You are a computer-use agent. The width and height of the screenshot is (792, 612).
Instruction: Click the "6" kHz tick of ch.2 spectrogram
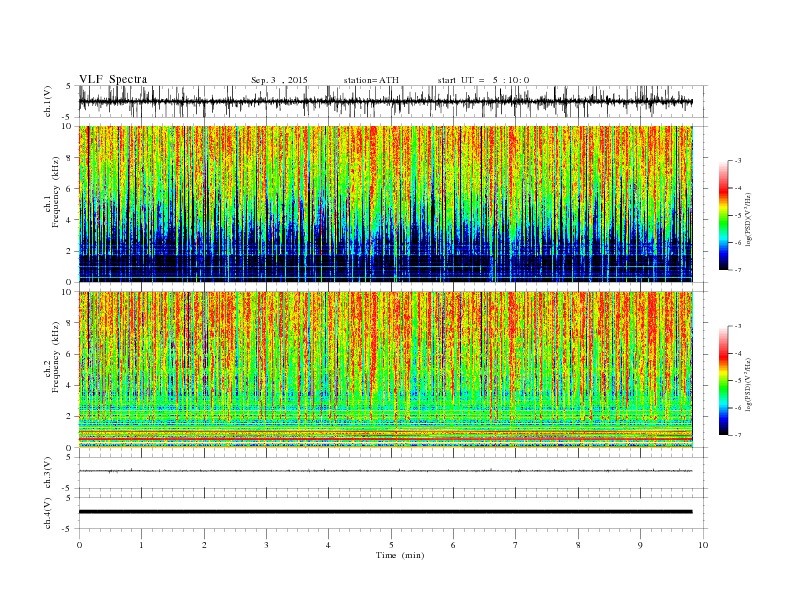click(x=69, y=354)
